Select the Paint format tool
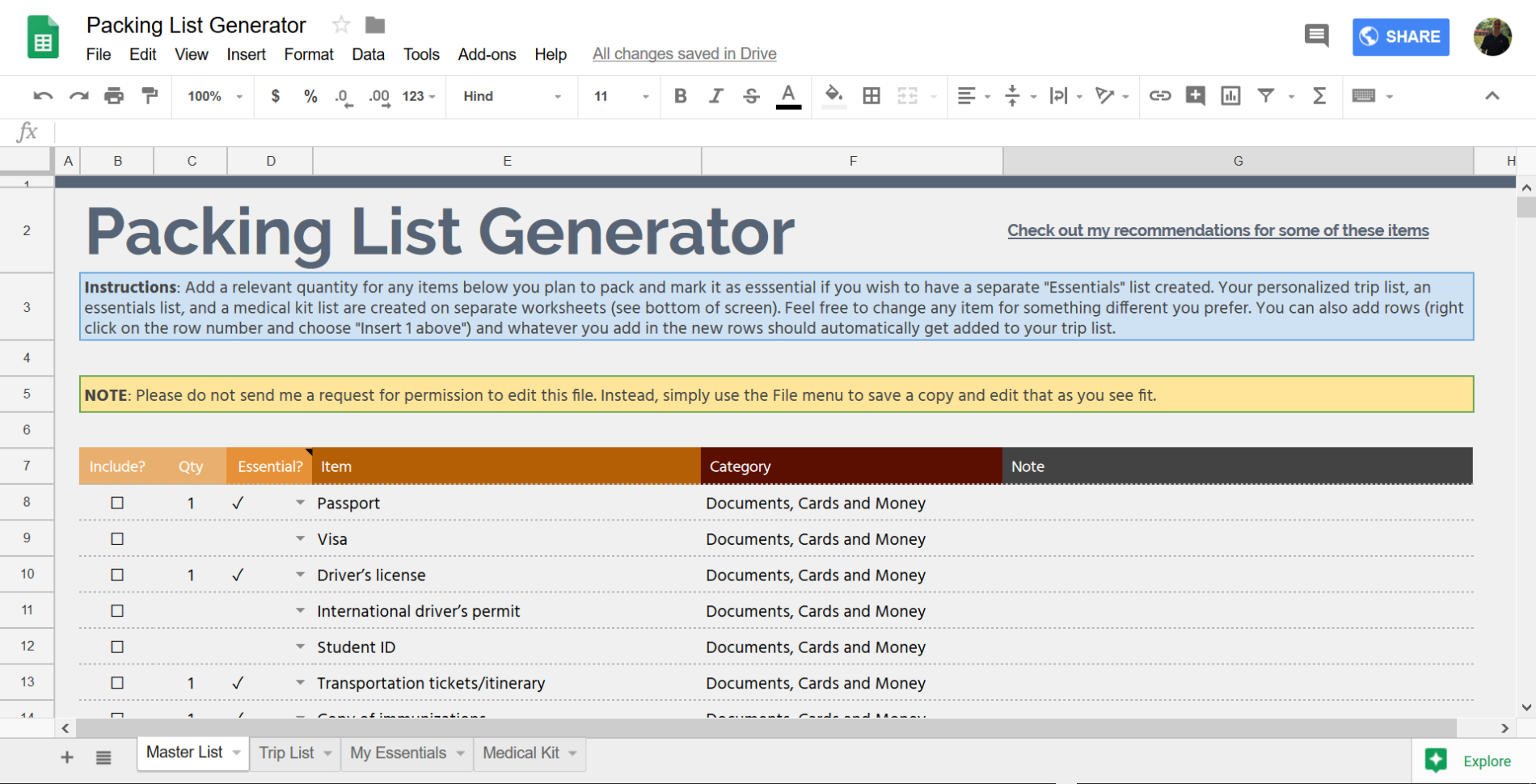This screenshot has width=1536, height=784. (150, 96)
